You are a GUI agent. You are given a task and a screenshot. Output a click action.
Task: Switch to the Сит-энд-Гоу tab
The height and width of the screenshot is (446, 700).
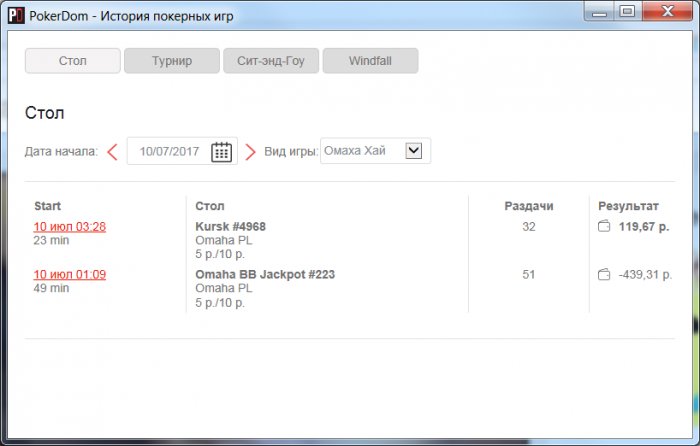point(271,61)
